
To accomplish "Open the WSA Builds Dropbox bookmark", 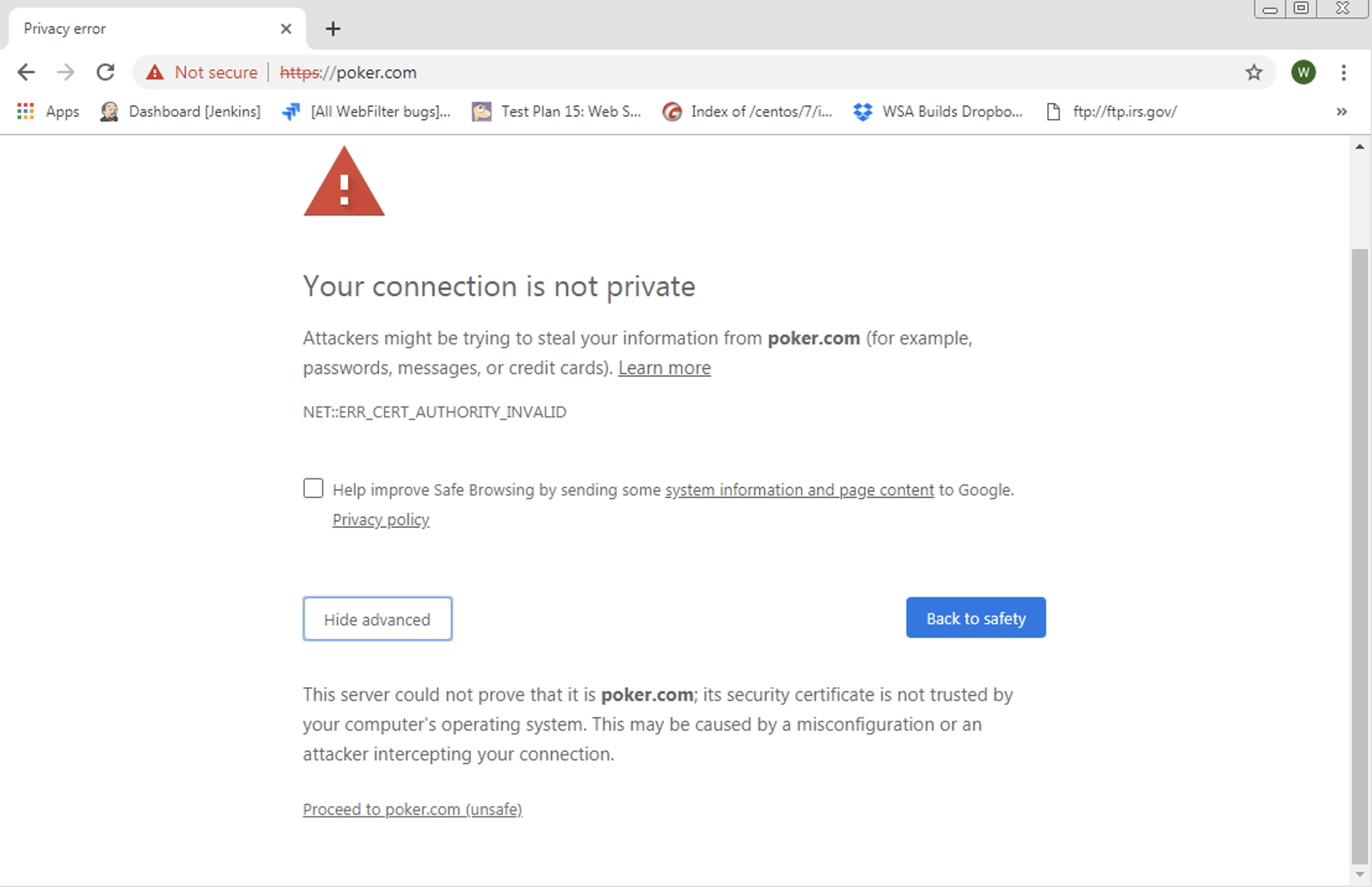I will 937,111.
